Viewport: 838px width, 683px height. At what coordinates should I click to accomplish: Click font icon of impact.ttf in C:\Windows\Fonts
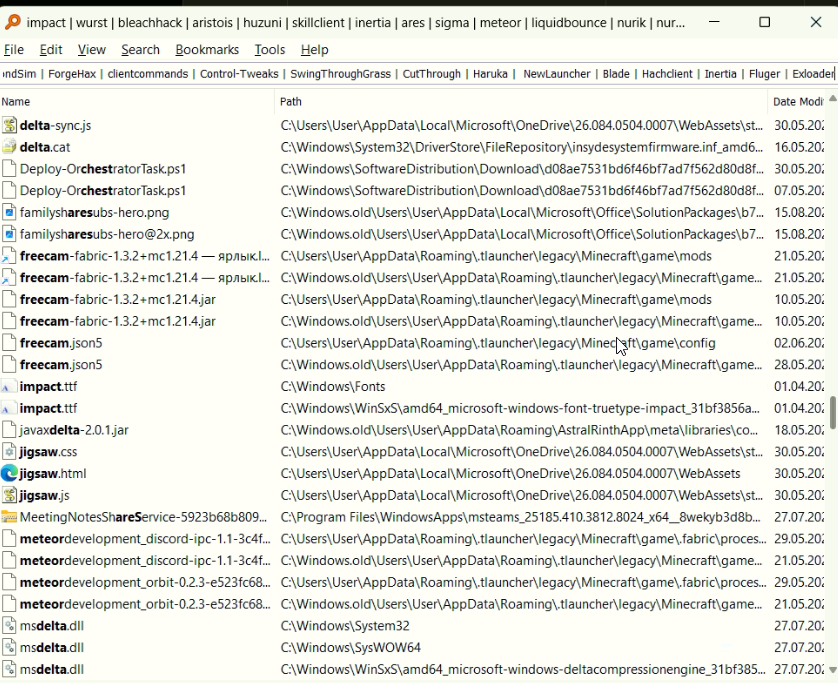(x=7, y=387)
